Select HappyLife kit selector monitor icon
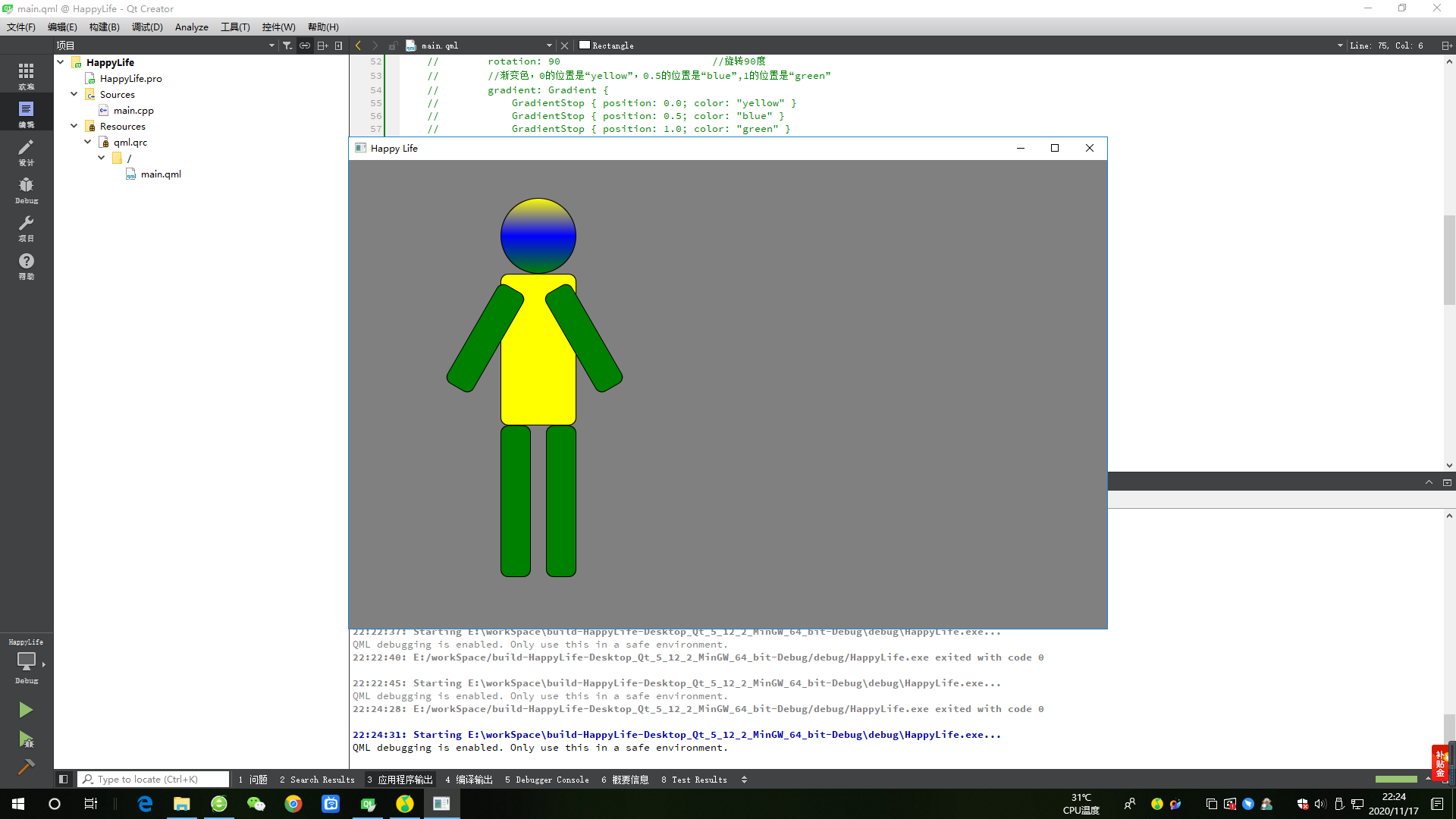 (x=26, y=661)
